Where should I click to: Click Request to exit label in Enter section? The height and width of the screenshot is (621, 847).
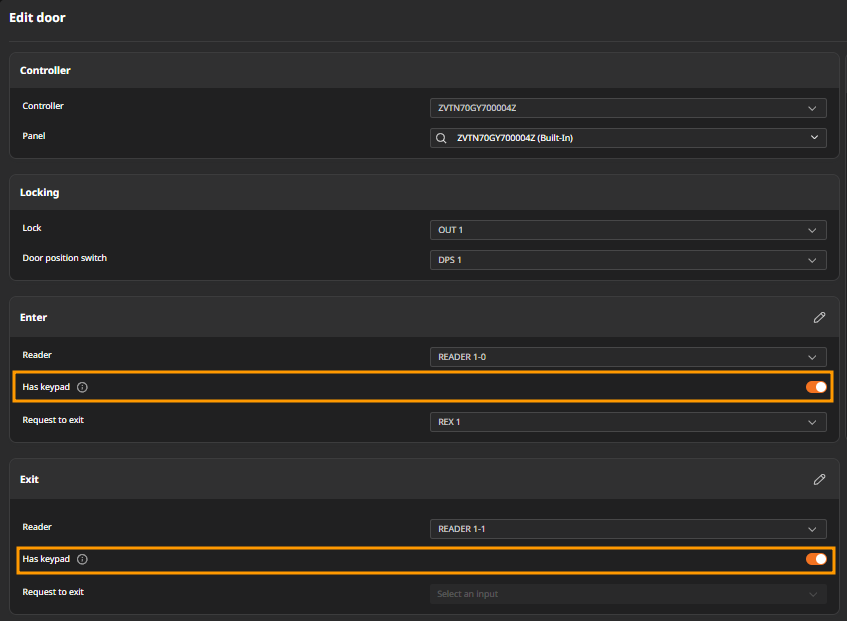53,420
